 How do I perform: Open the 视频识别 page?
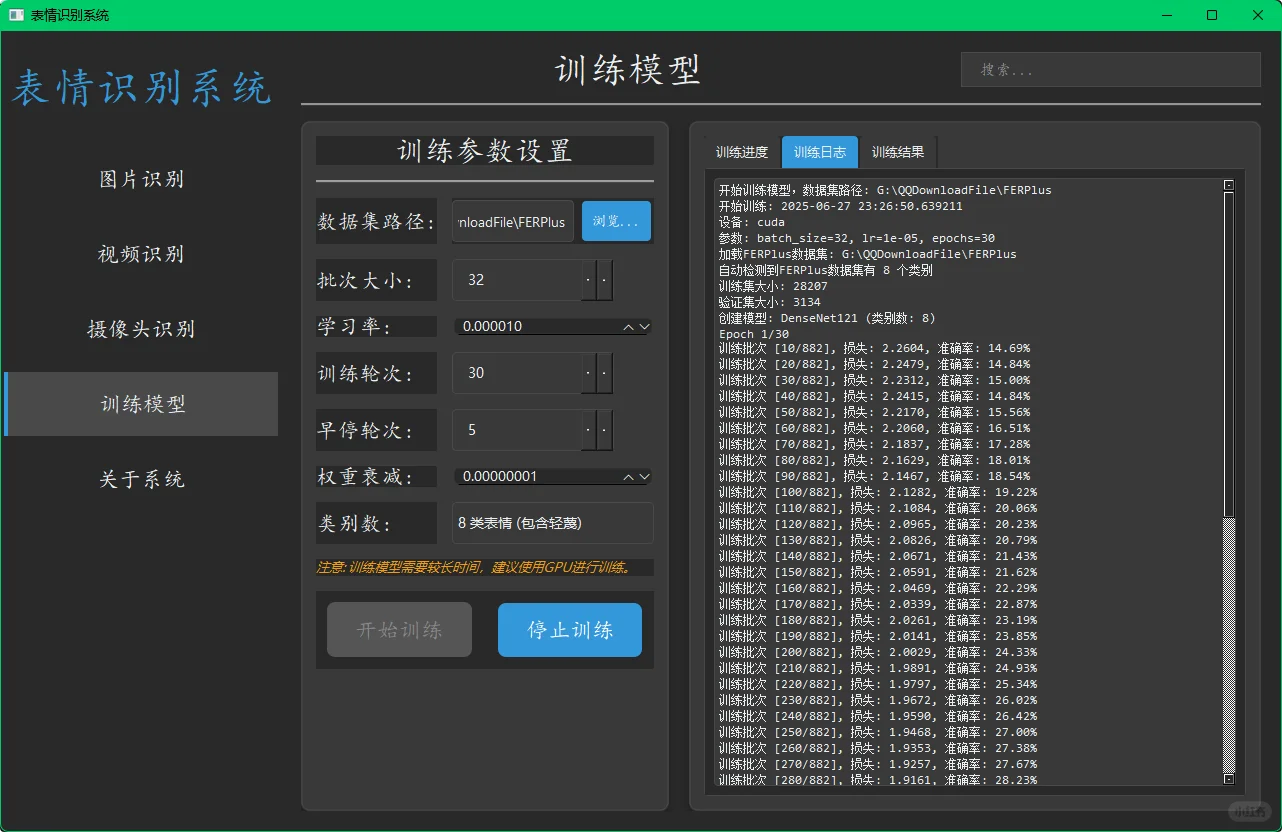(141, 254)
